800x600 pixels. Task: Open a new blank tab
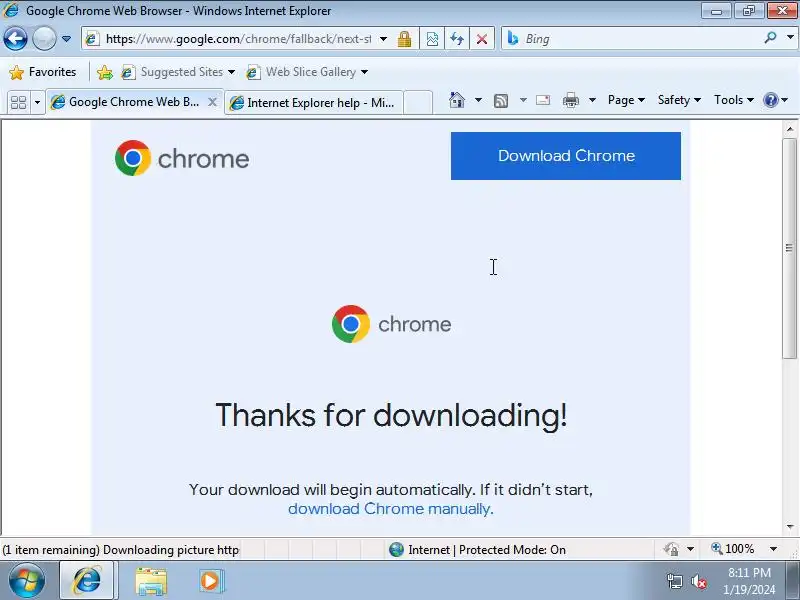[418, 103]
